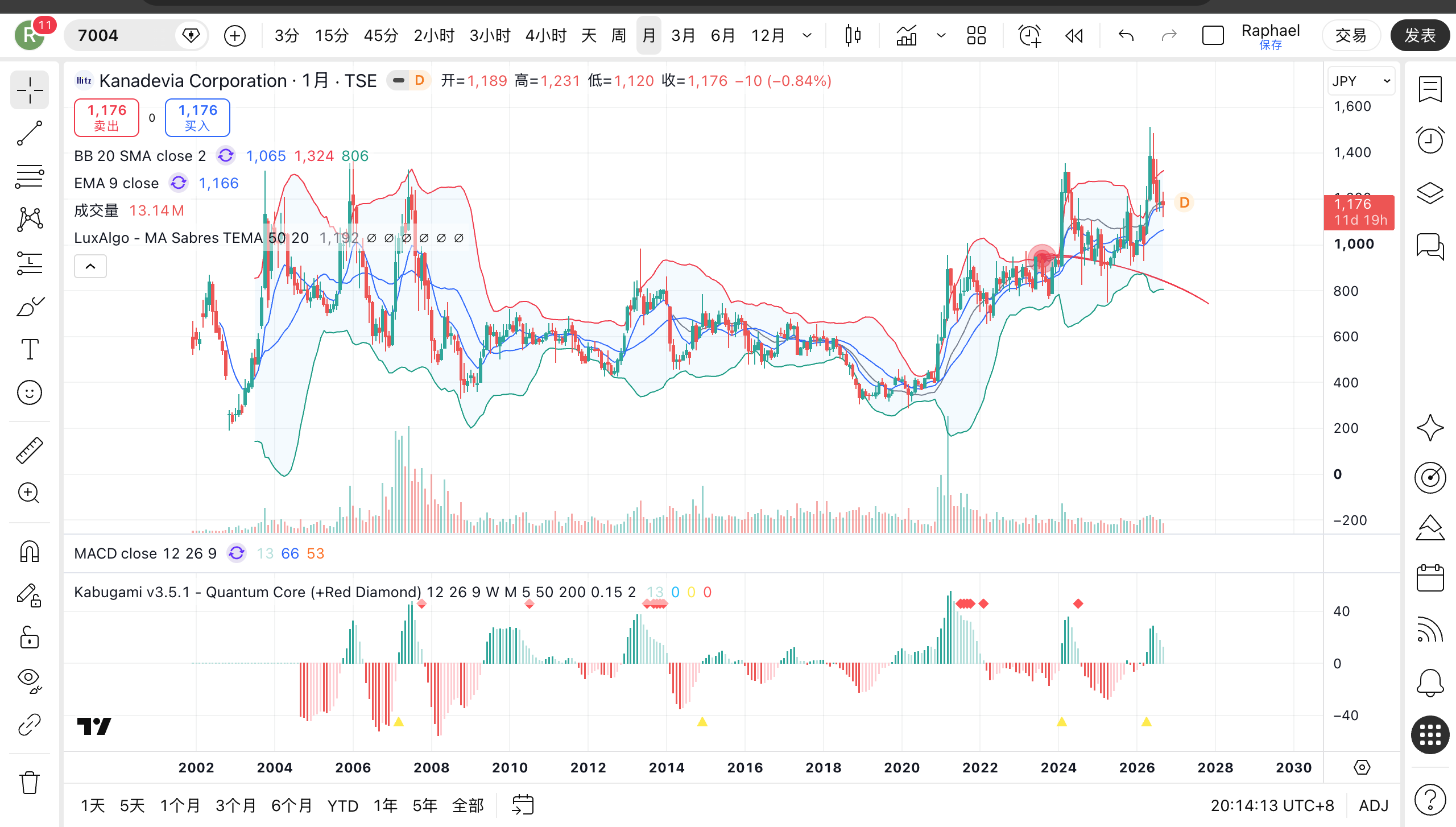Open price scale settings gear icon

tap(1362, 767)
